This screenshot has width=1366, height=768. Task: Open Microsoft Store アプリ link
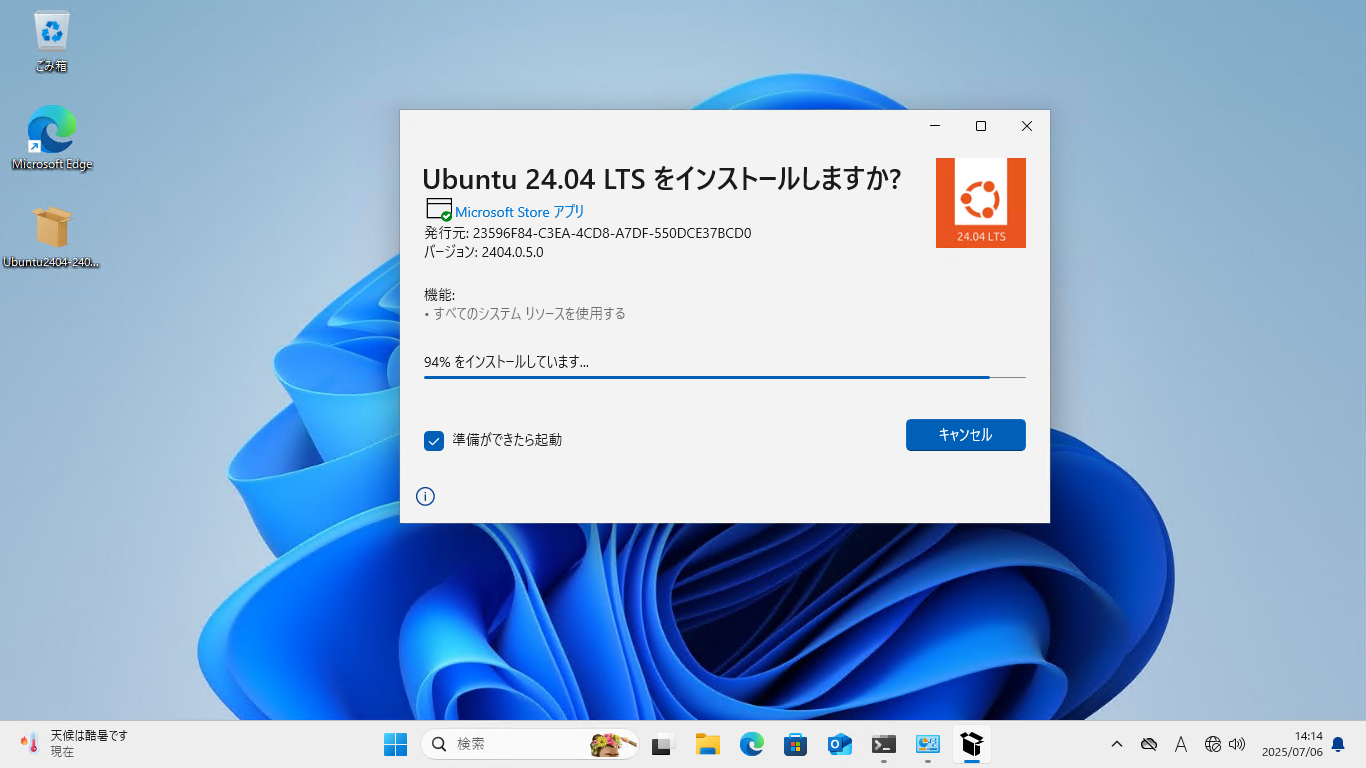point(519,212)
